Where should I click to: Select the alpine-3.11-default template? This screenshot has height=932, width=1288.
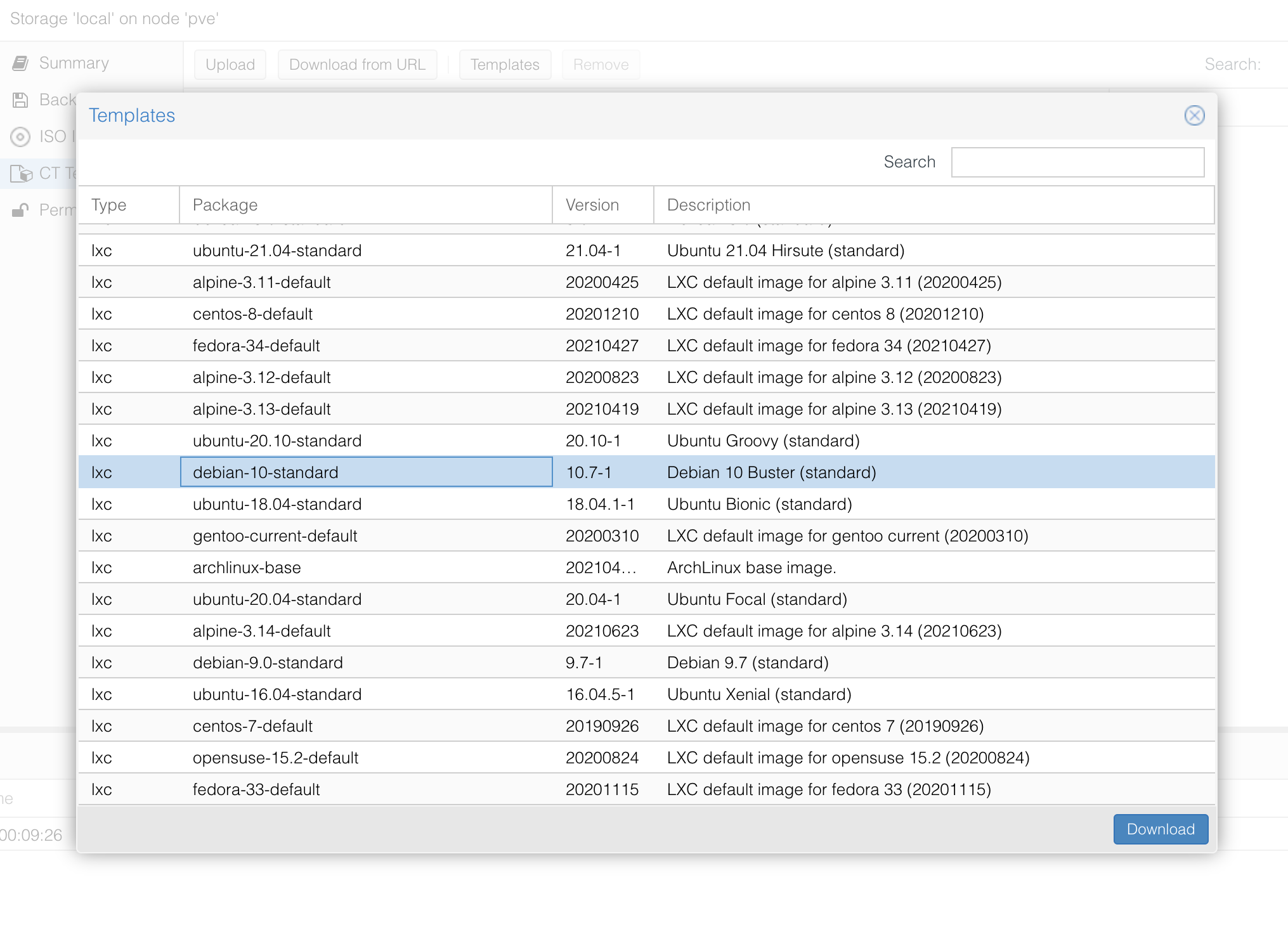click(x=646, y=282)
